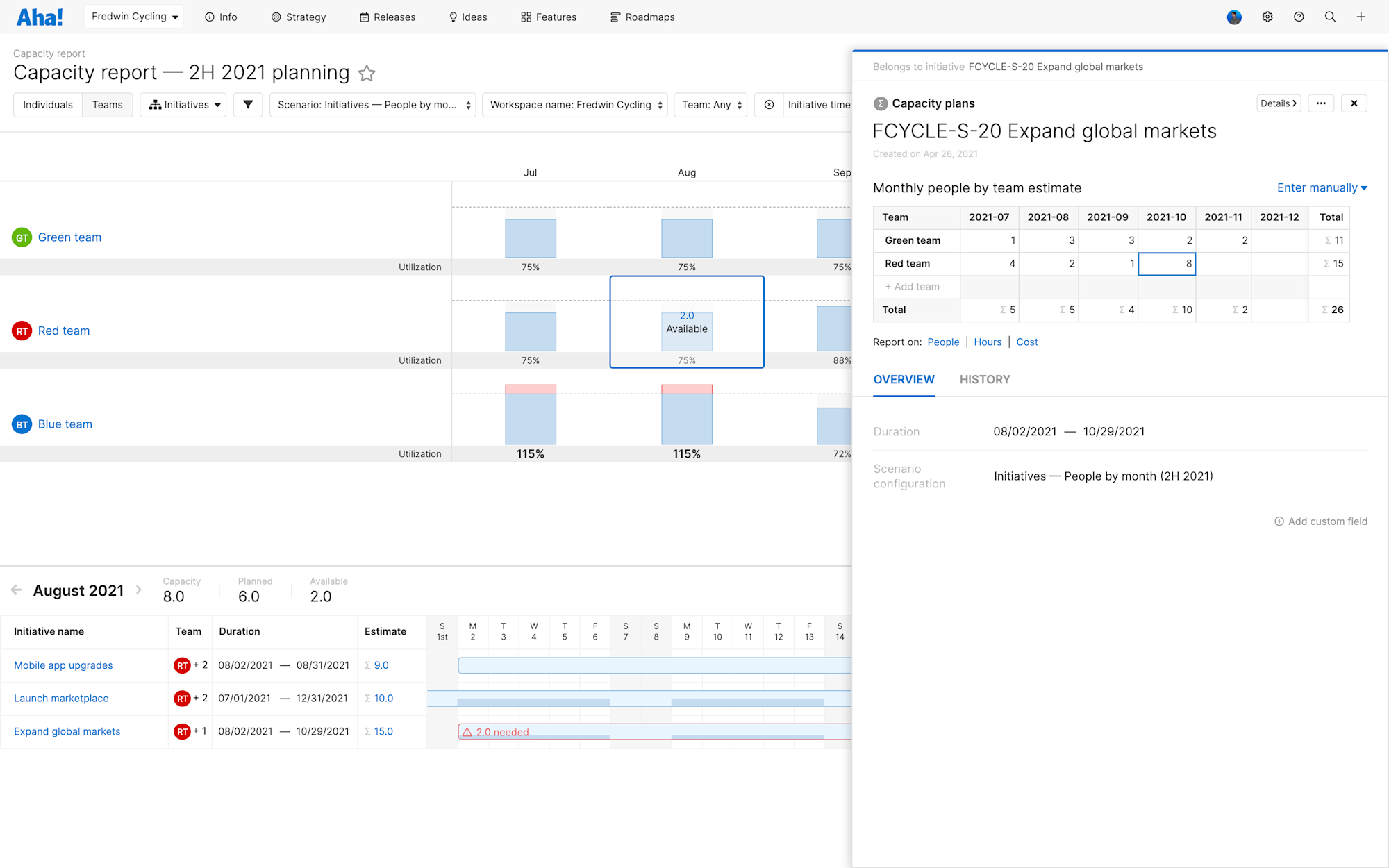
Task: Open the help question mark icon
Action: [x=1299, y=17]
